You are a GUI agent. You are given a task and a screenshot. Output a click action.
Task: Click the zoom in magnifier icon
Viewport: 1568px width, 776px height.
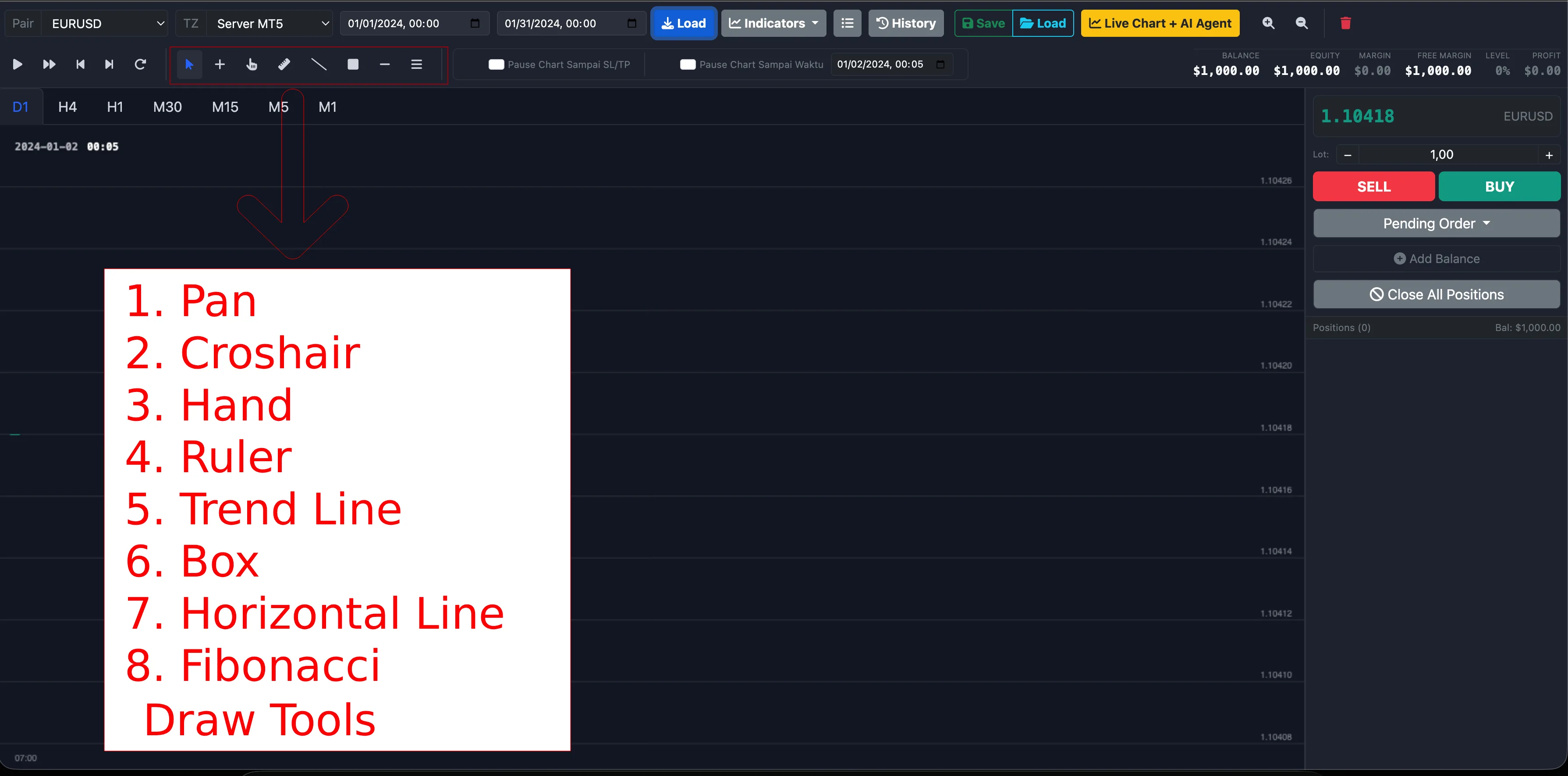click(1269, 23)
